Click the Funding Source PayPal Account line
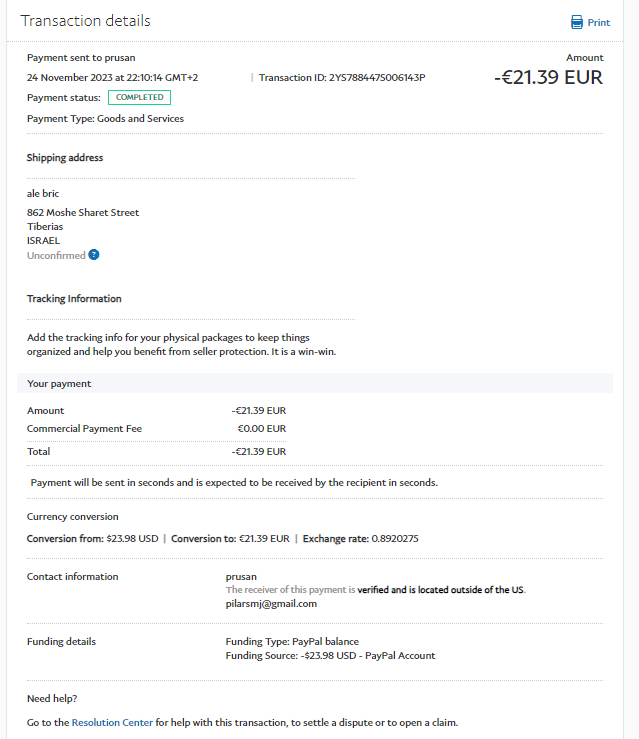639x739 pixels. coord(330,656)
